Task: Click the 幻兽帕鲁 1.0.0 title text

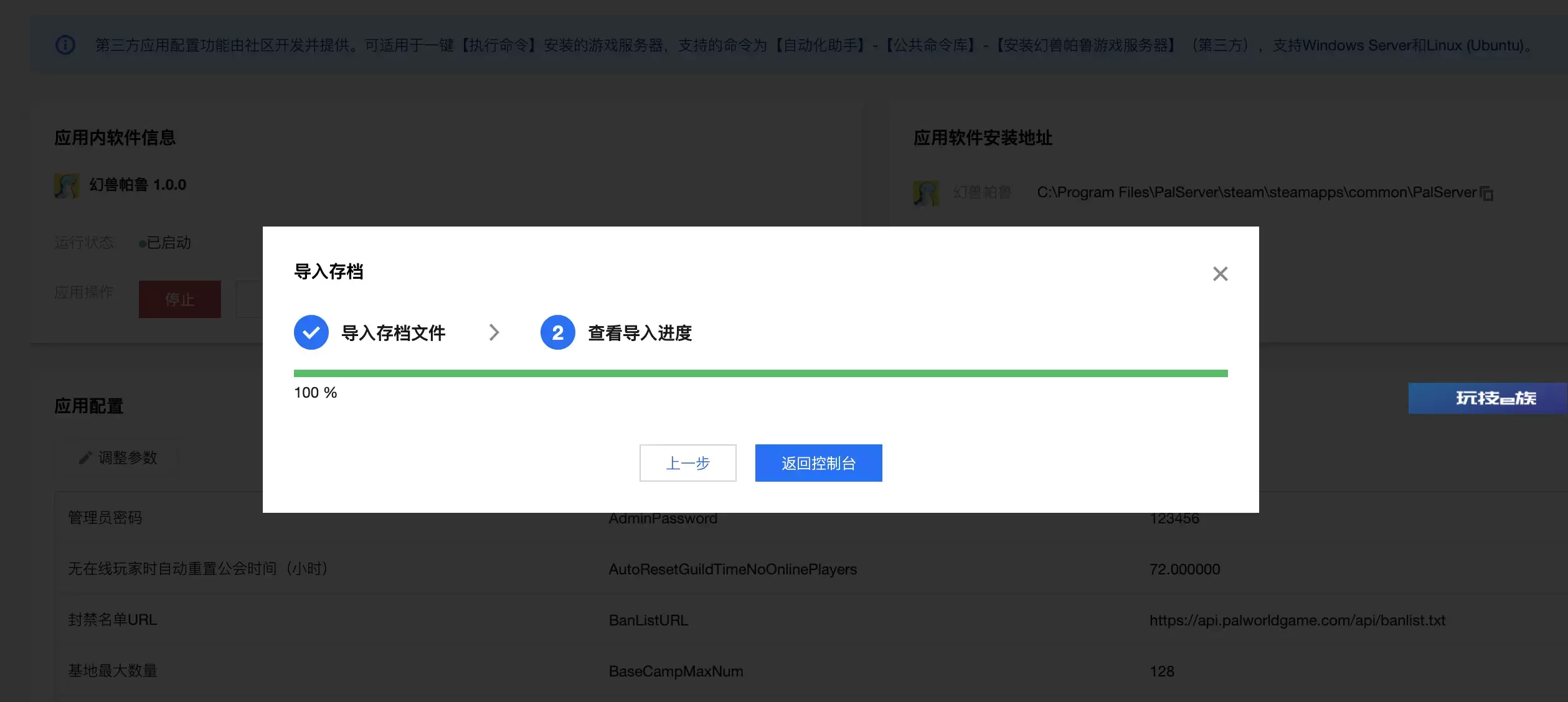Action: [138, 185]
